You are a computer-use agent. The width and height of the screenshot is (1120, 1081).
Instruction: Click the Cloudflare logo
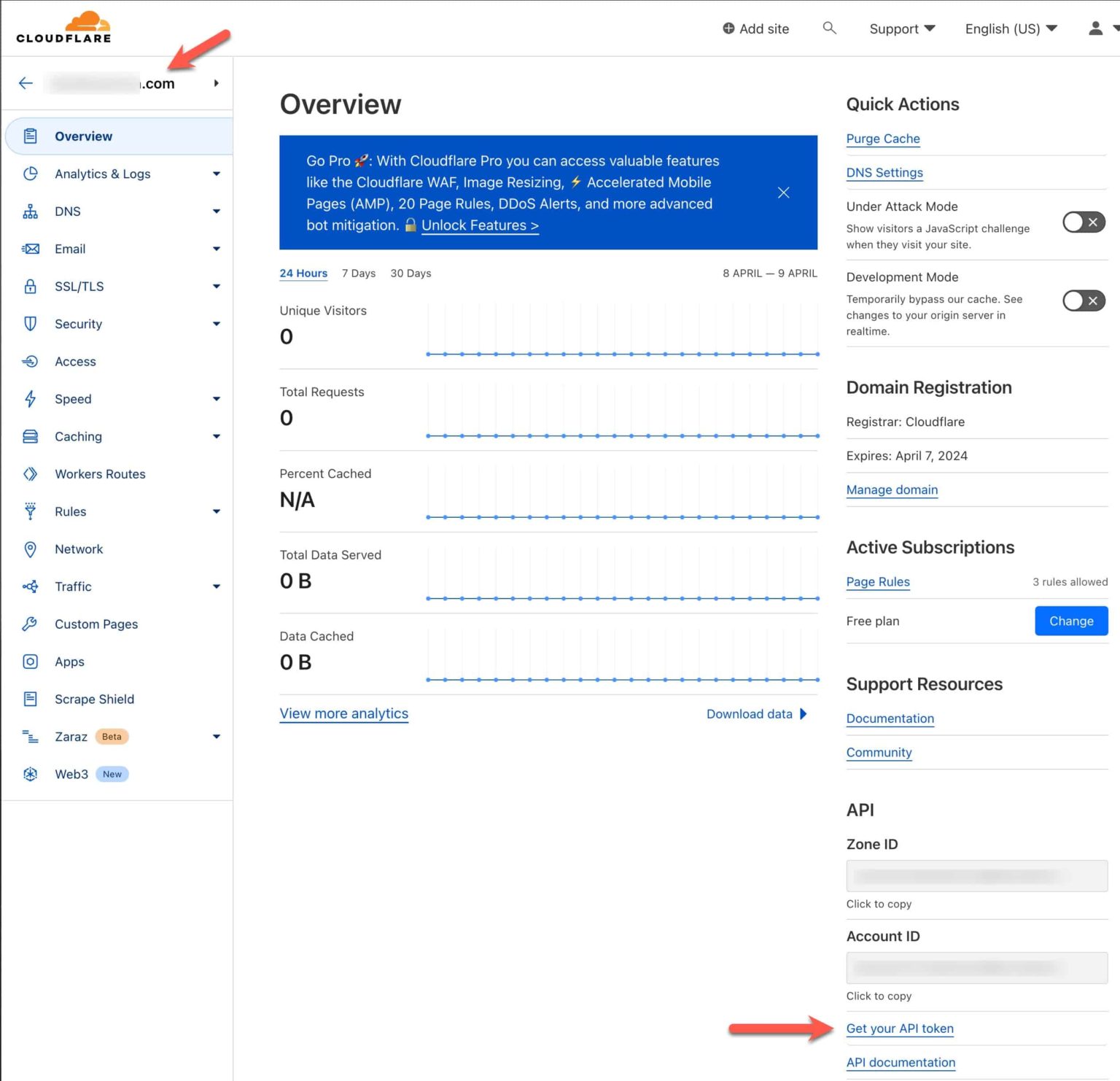coord(64,28)
